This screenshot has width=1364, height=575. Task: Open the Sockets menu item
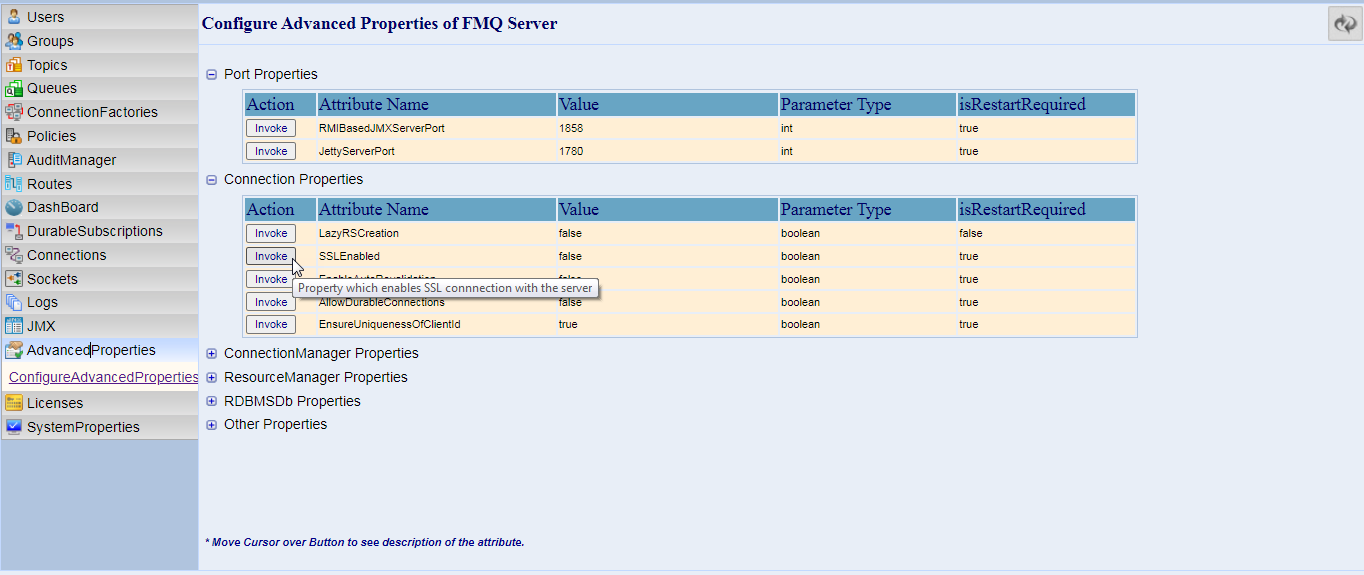click(100, 279)
